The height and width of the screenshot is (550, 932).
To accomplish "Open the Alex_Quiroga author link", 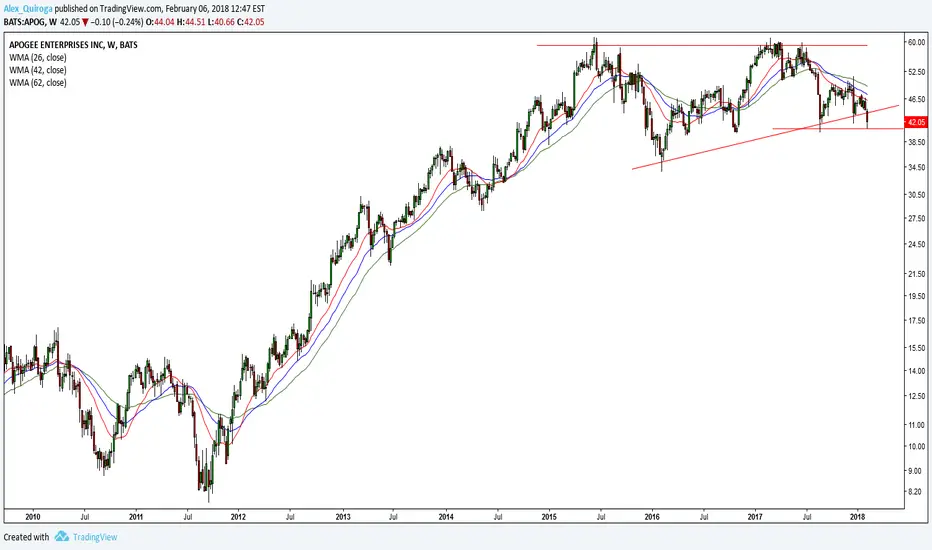I will click(28, 9).
